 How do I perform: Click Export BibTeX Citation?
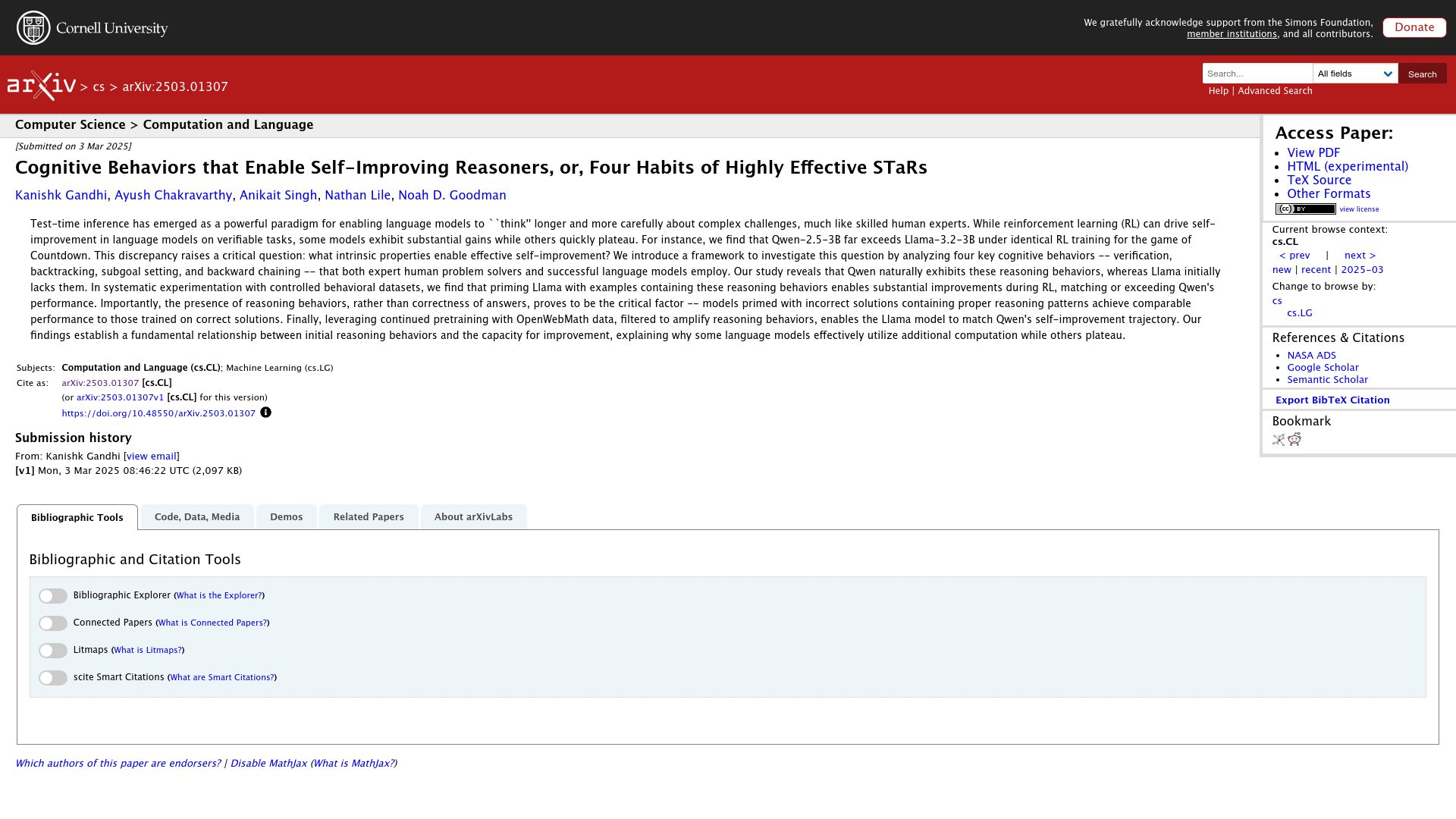(1332, 400)
